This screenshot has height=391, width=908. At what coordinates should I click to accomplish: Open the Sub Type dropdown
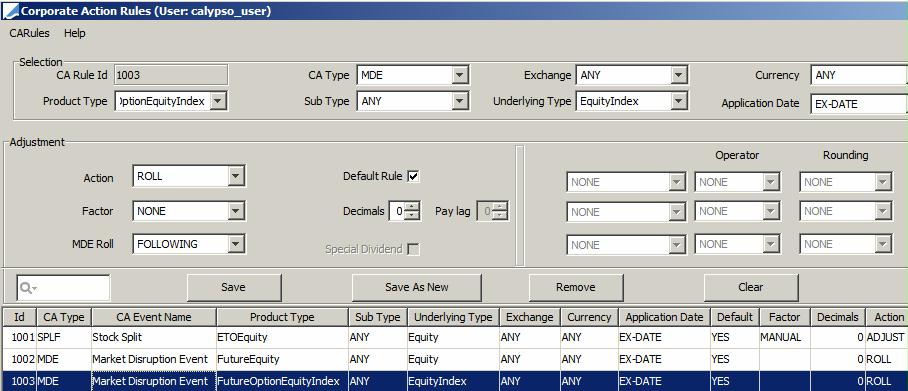459,101
